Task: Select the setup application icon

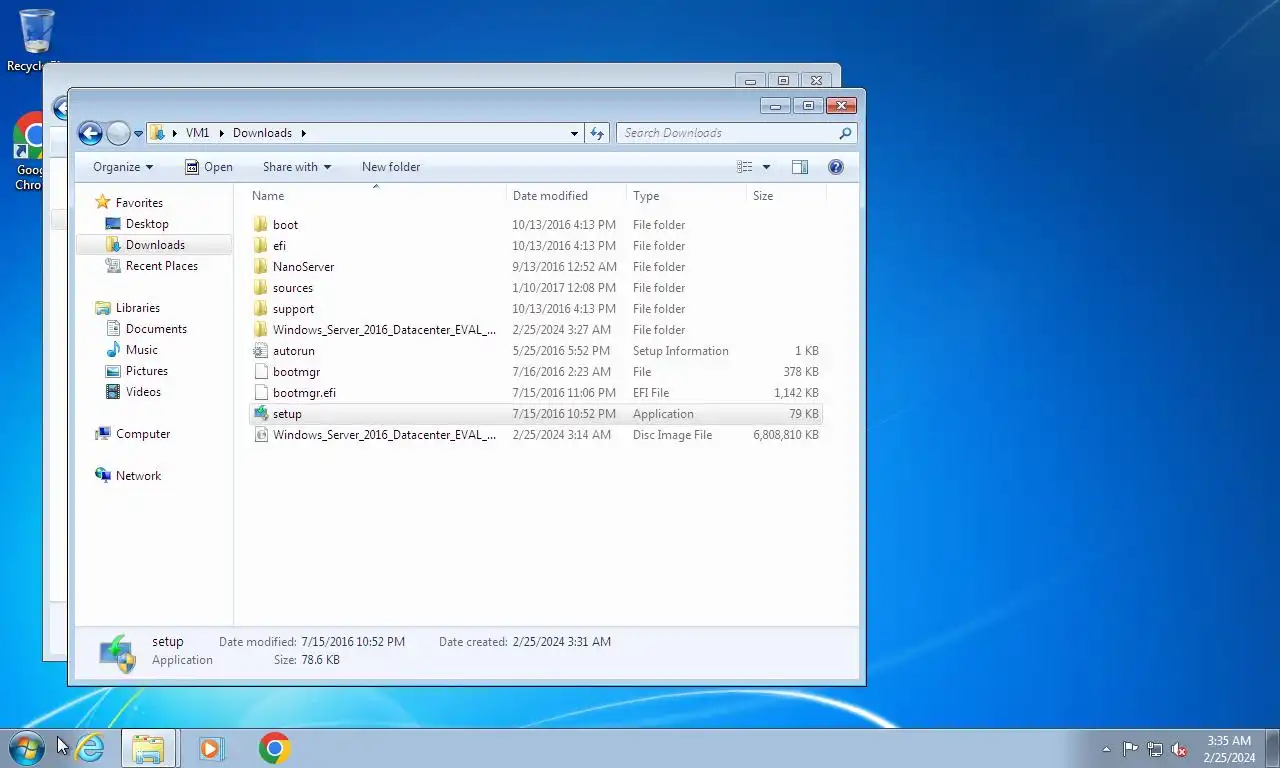Action: (261, 414)
